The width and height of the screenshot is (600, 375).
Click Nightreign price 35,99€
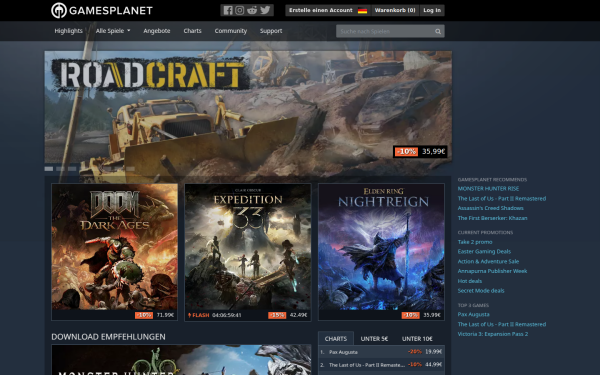point(432,315)
